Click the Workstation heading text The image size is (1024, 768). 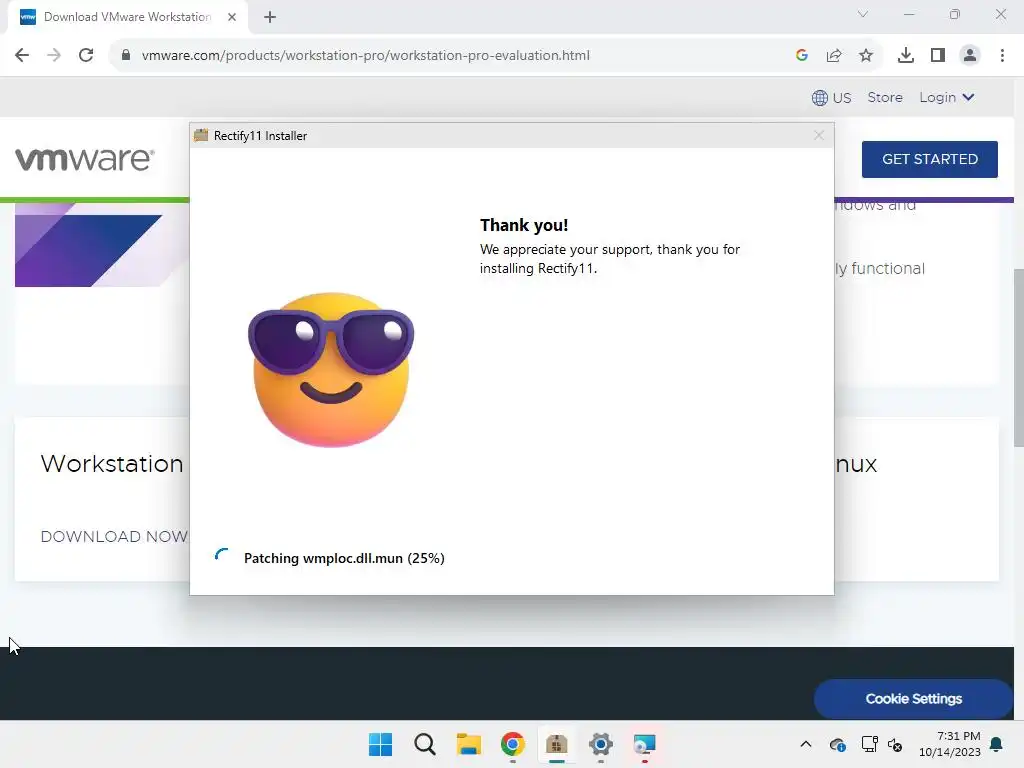coord(112,464)
